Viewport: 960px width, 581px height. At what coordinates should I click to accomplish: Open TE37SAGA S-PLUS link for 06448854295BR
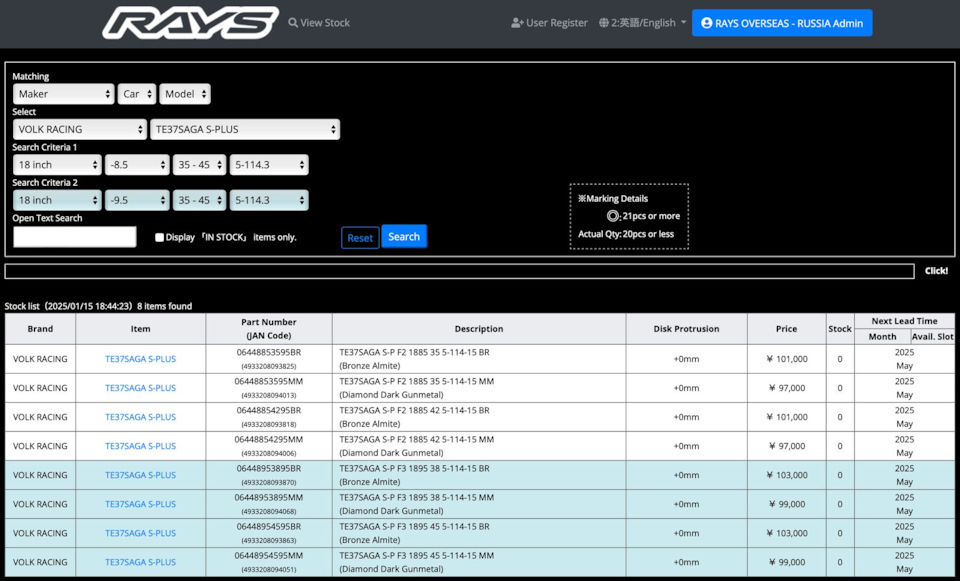tap(140, 417)
